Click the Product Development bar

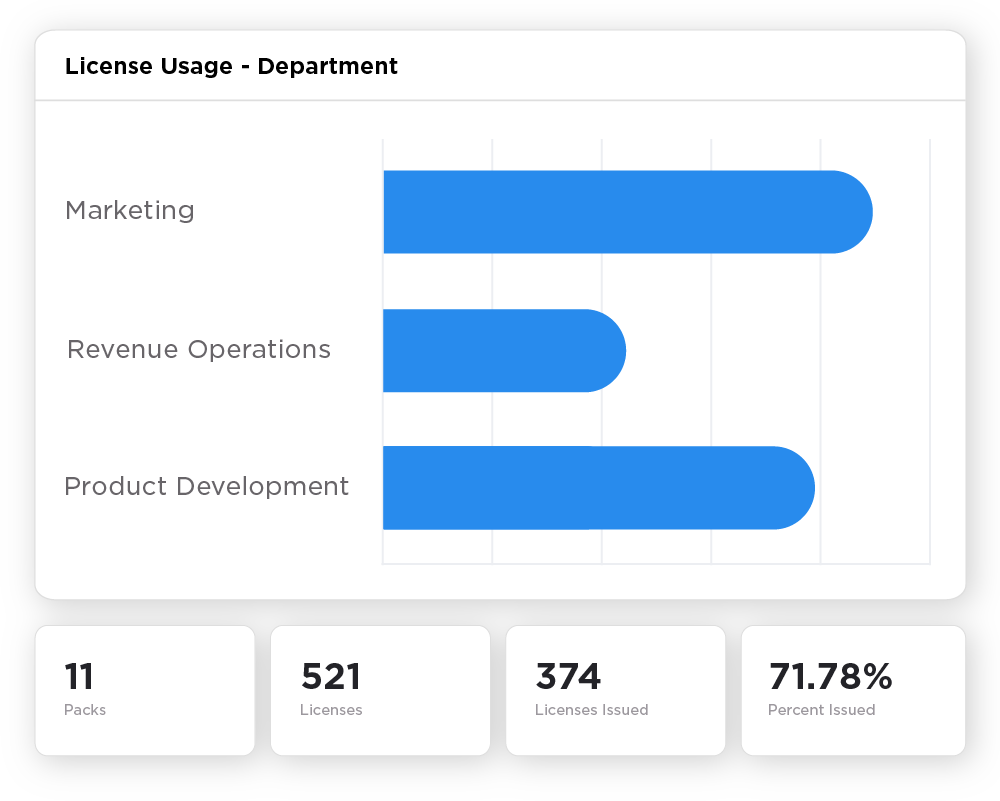coord(590,487)
